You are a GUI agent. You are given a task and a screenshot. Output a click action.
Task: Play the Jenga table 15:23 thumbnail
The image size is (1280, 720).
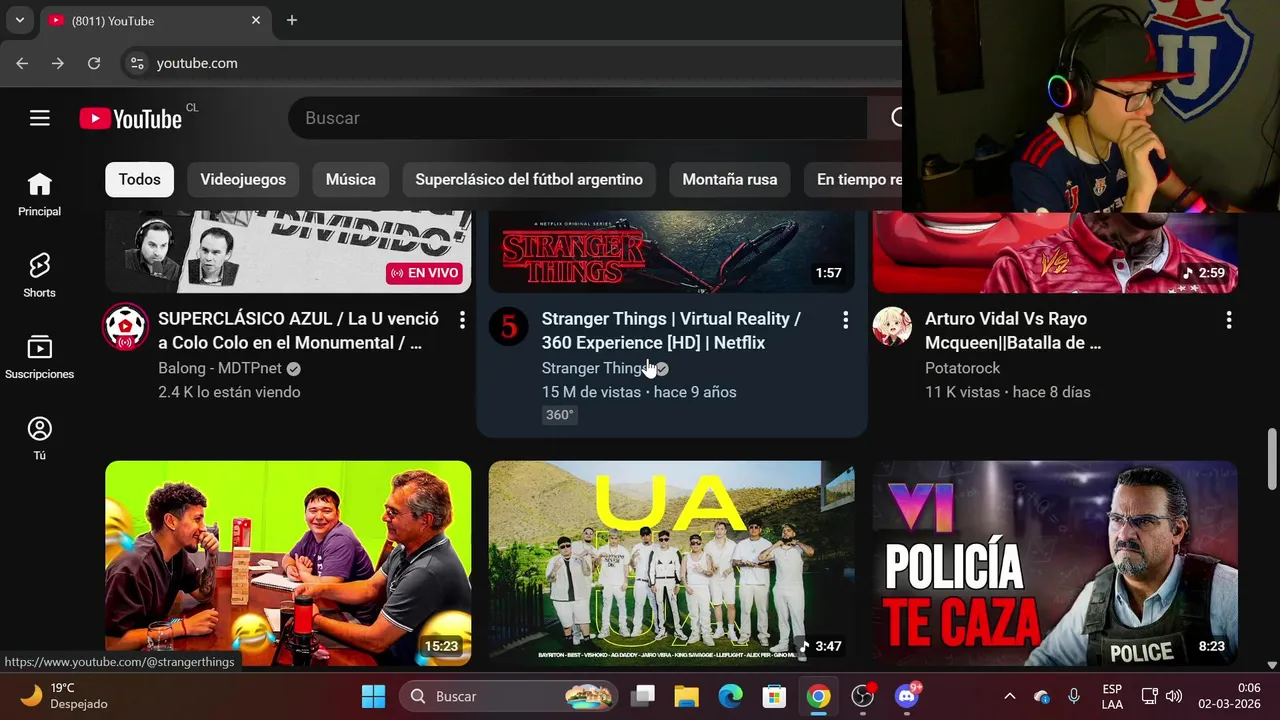(x=288, y=563)
